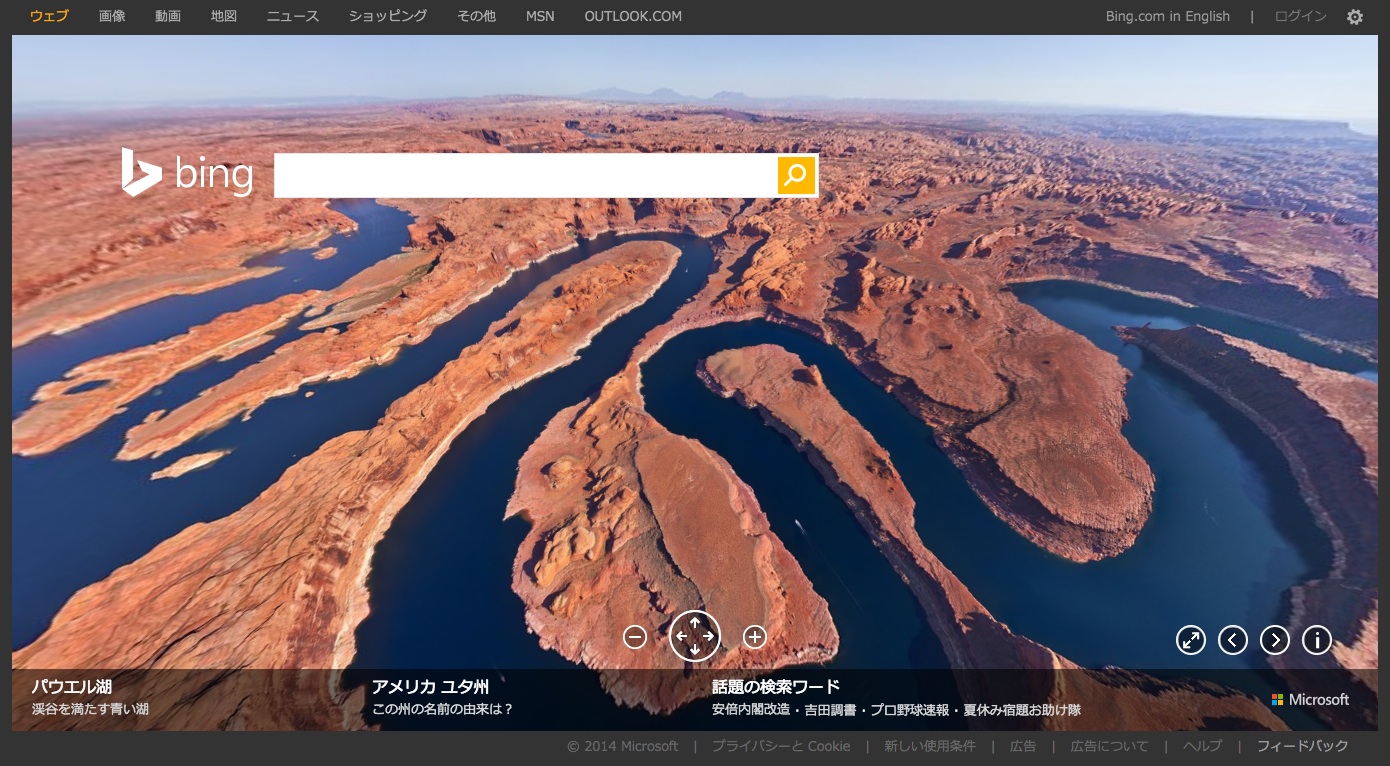1390x766 pixels.
Task: Switch to Bing.com in English
Action: pos(1167,16)
